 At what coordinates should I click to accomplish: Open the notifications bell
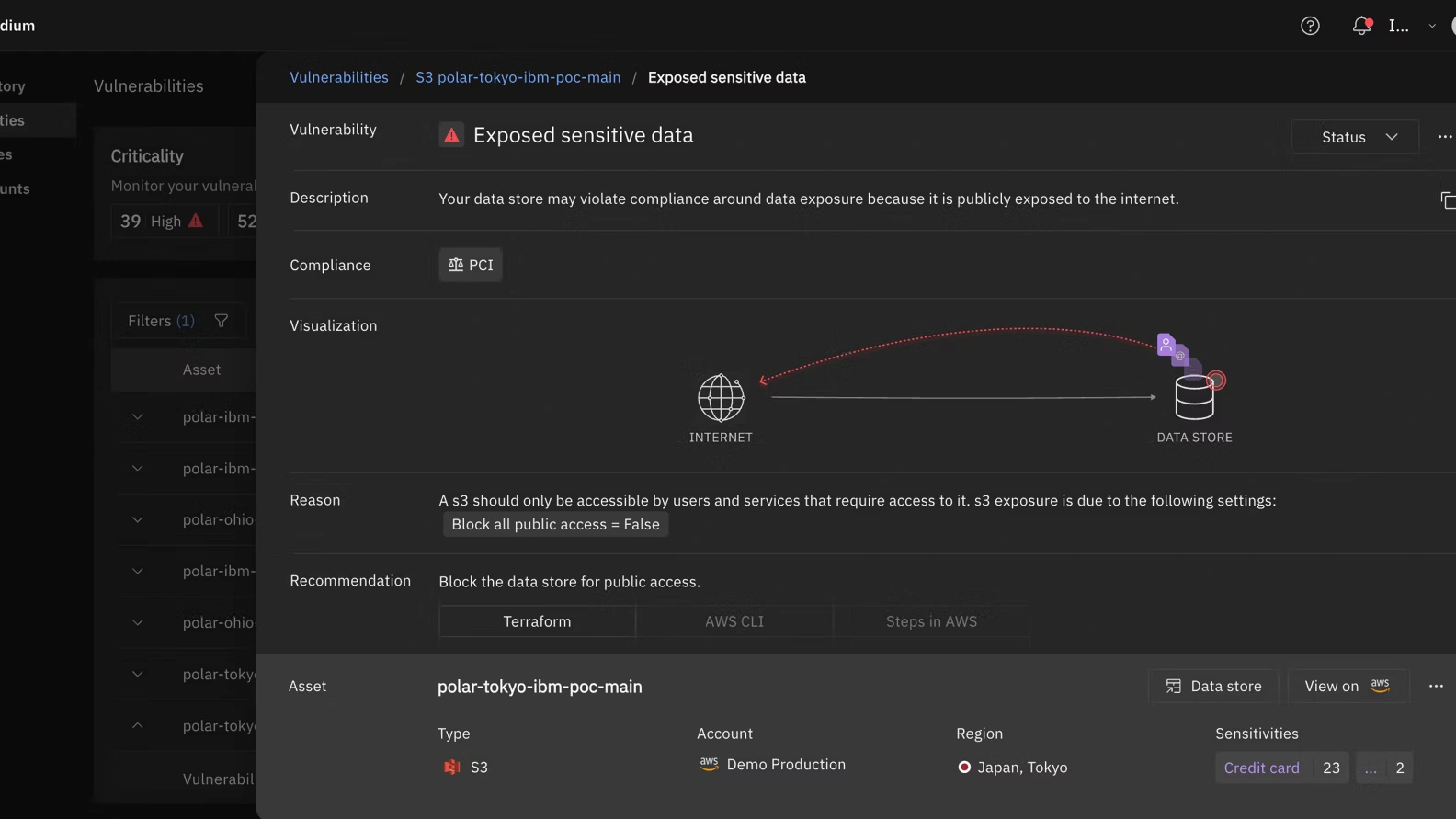tap(1361, 26)
